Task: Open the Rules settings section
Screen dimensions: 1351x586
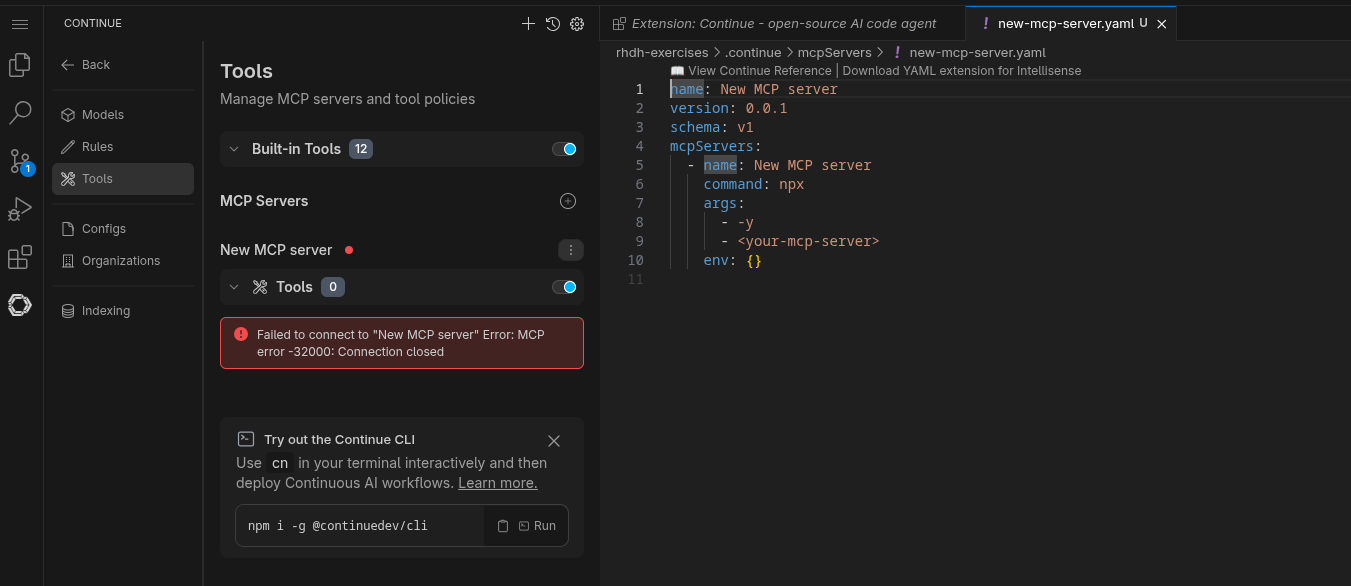Action: (123, 147)
